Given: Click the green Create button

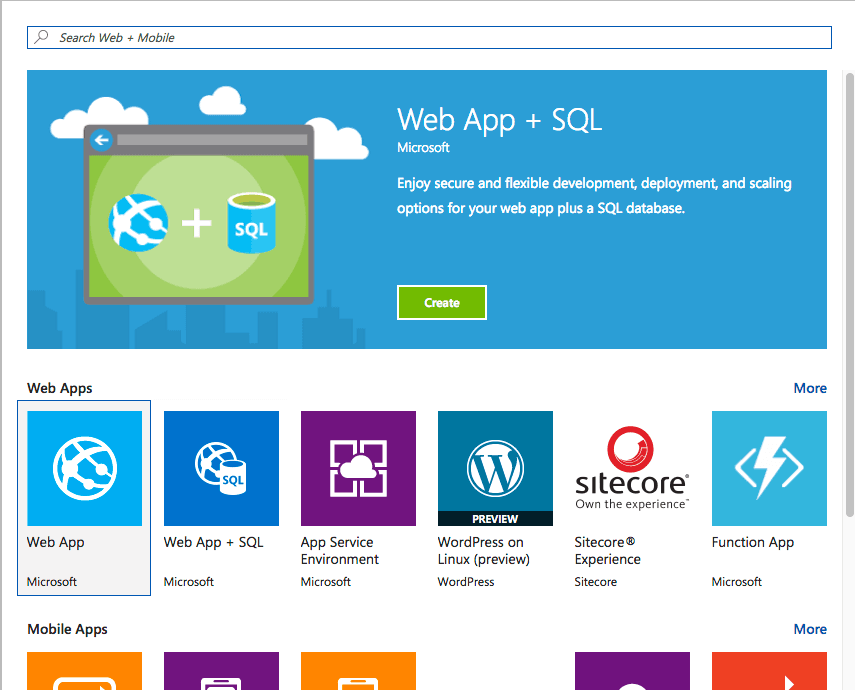Looking at the screenshot, I should [x=442, y=303].
